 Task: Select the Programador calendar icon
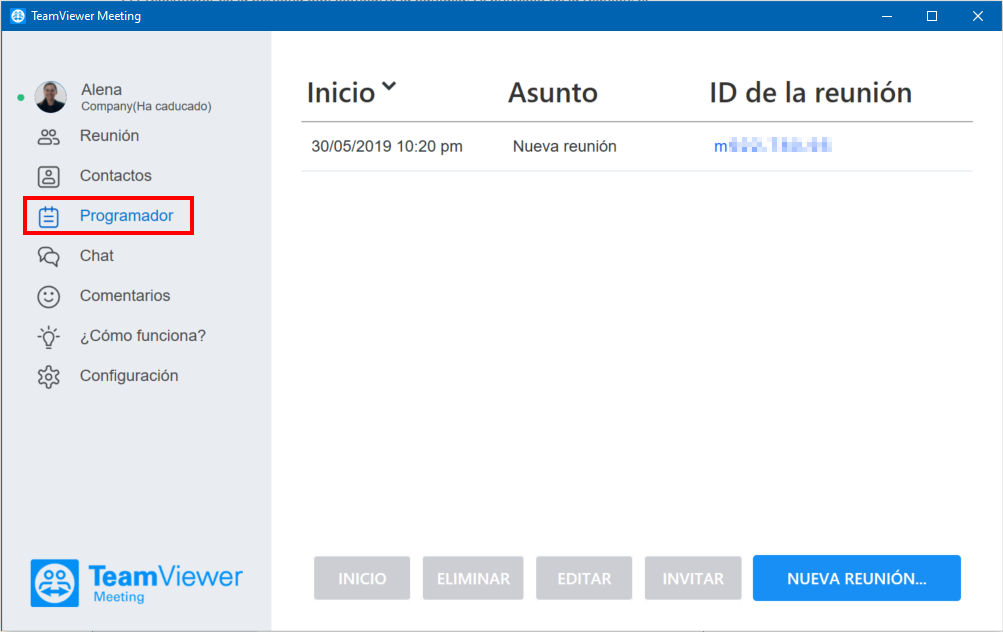[49, 217]
